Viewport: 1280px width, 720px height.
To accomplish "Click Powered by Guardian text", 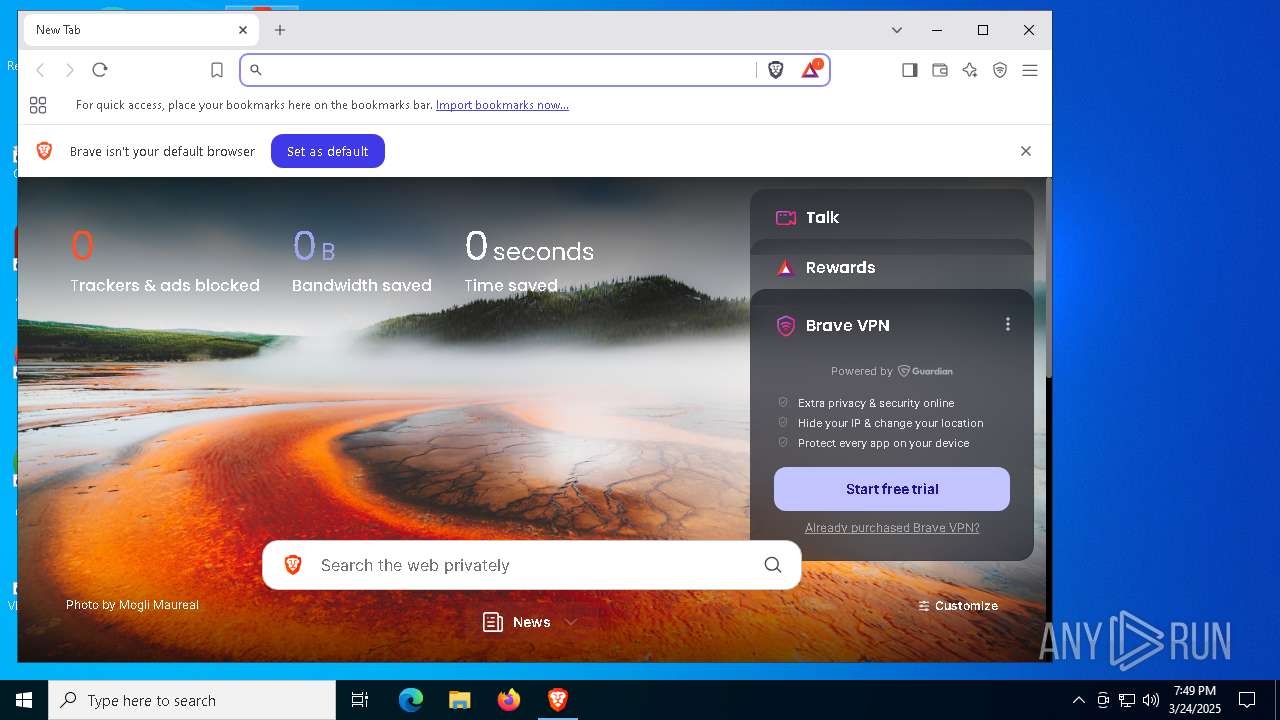I will [x=891, y=371].
